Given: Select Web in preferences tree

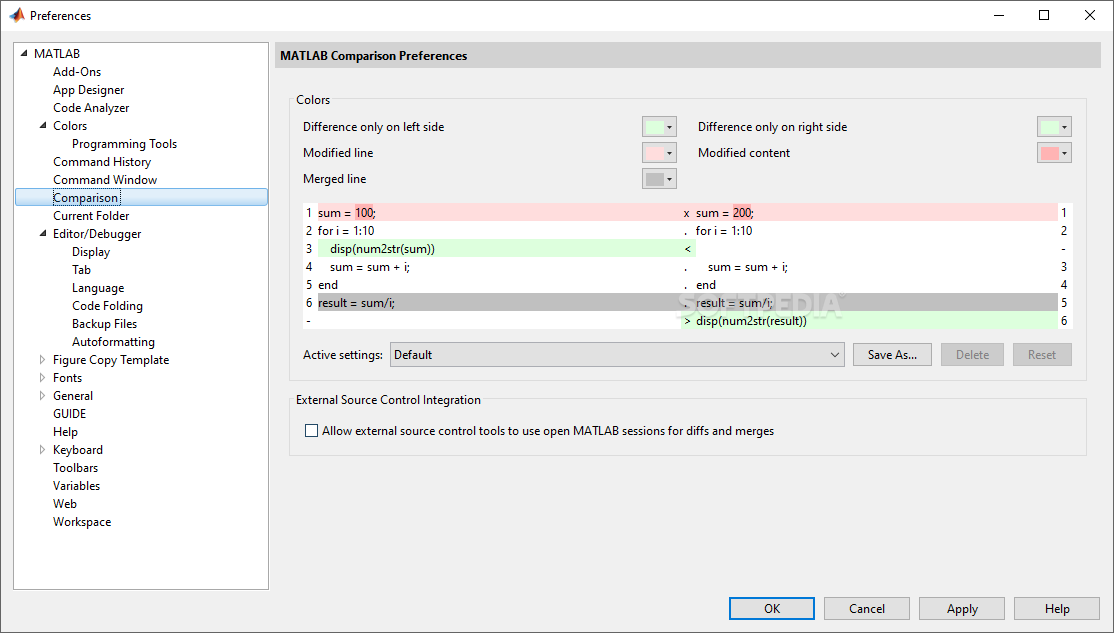Looking at the screenshot, I should coord(65,504).
